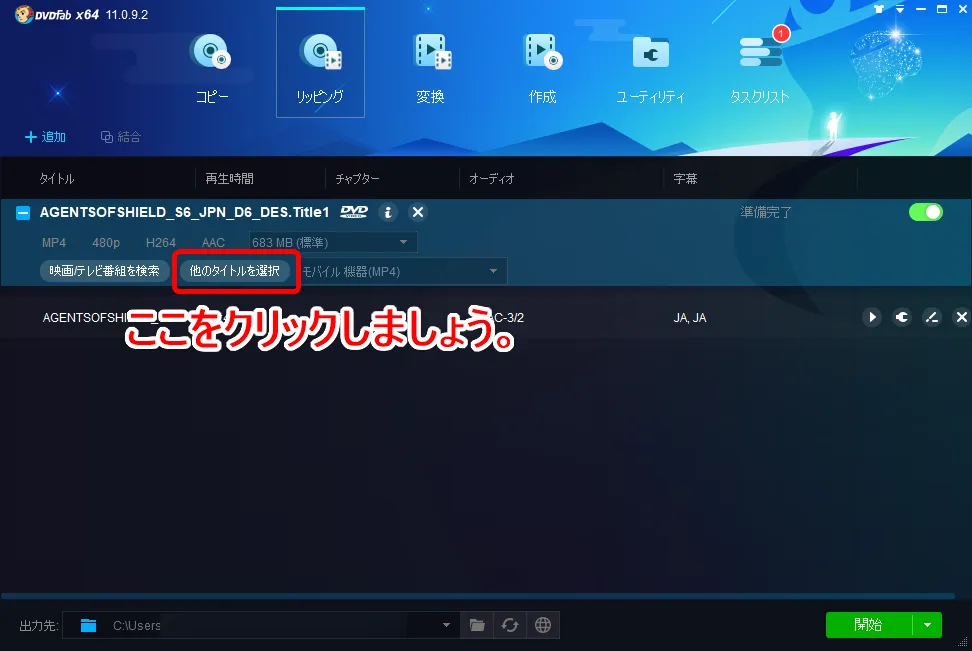972x651 pixels.
Task: Click the 結合 (Merge) button
Action: click(x=121, y=136)
